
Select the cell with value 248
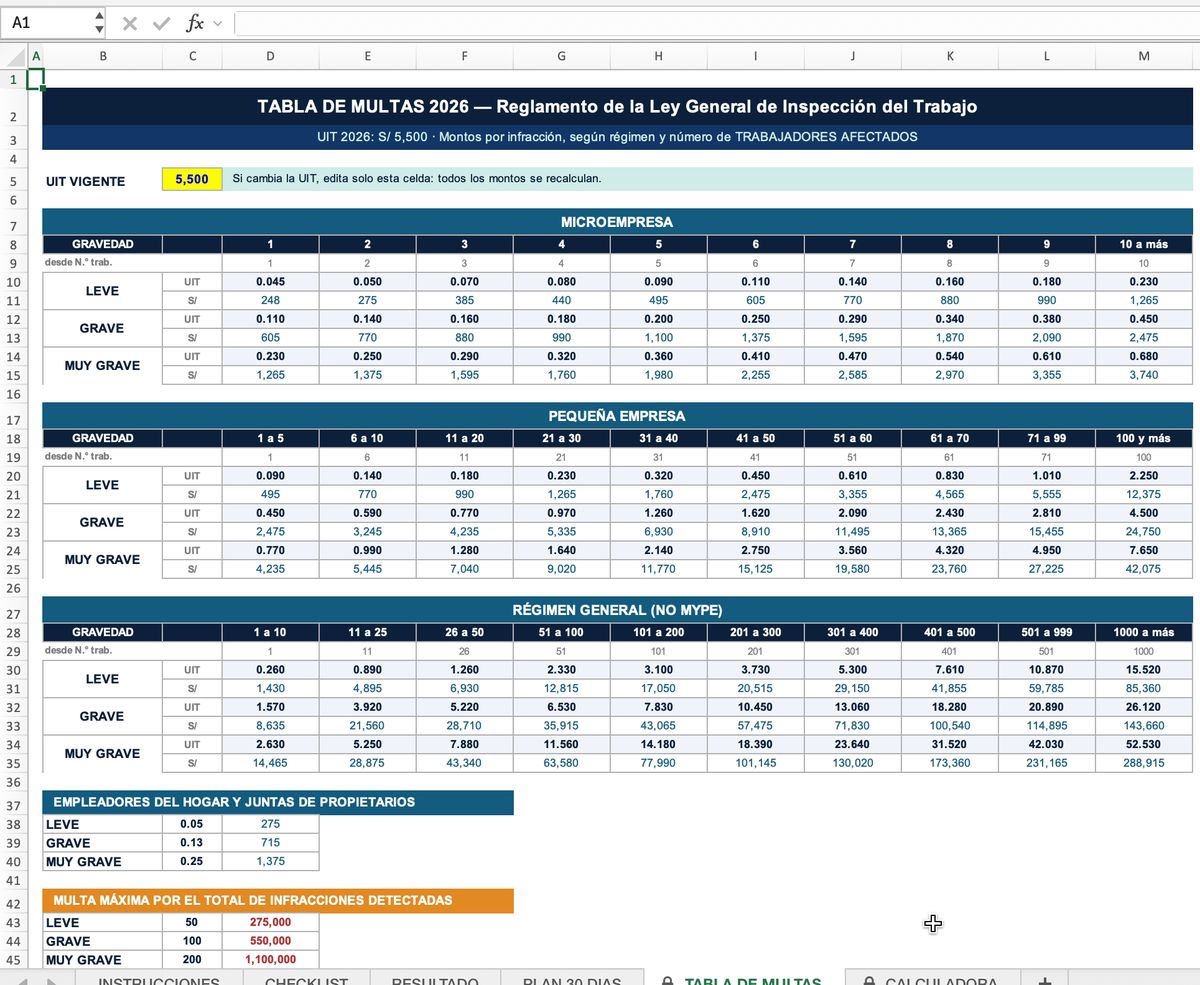(270, 300)
